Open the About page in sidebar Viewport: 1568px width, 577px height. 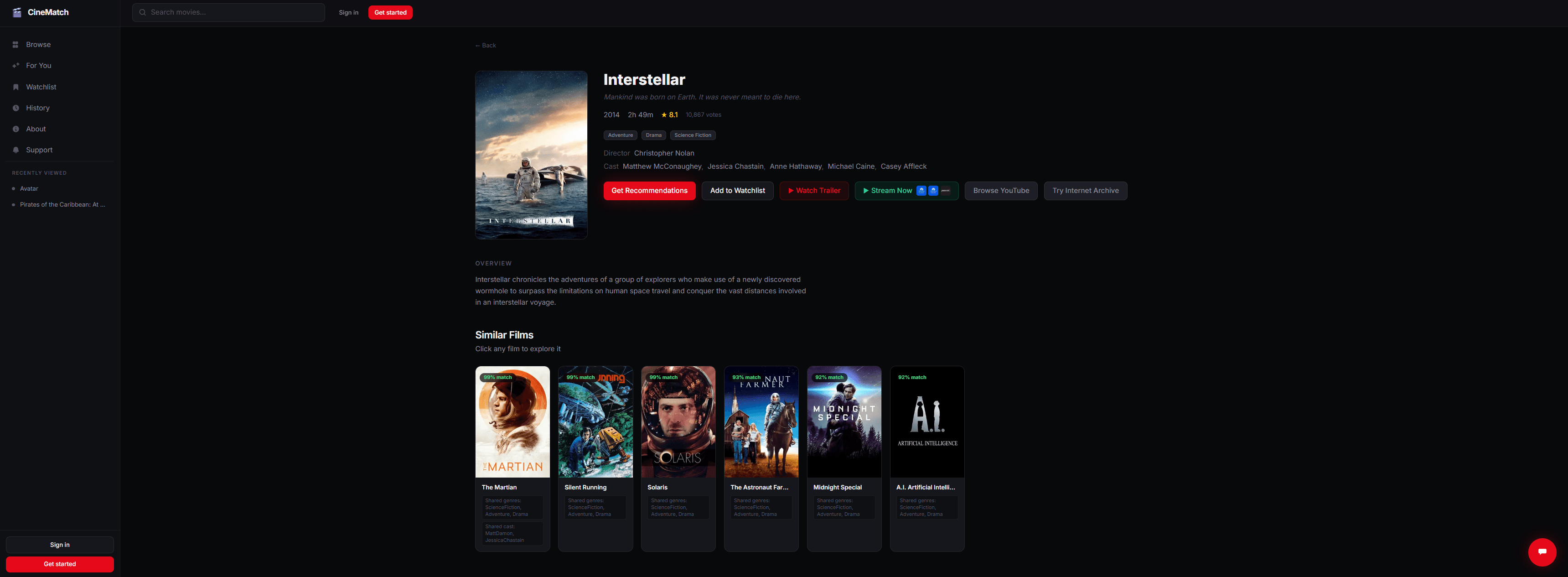(x=60, y=129)
